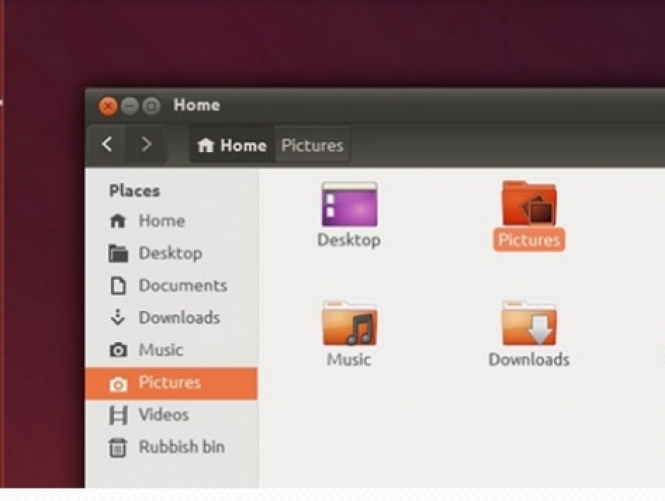665x501 pixels.
Task: Open Videos from the Places sidebar
Action: (163, 415)
